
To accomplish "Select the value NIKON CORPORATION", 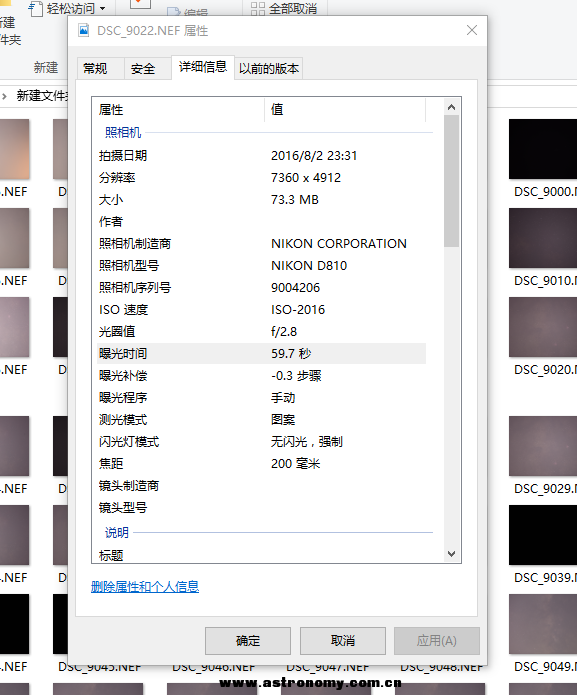I will (x=339, y=244).
